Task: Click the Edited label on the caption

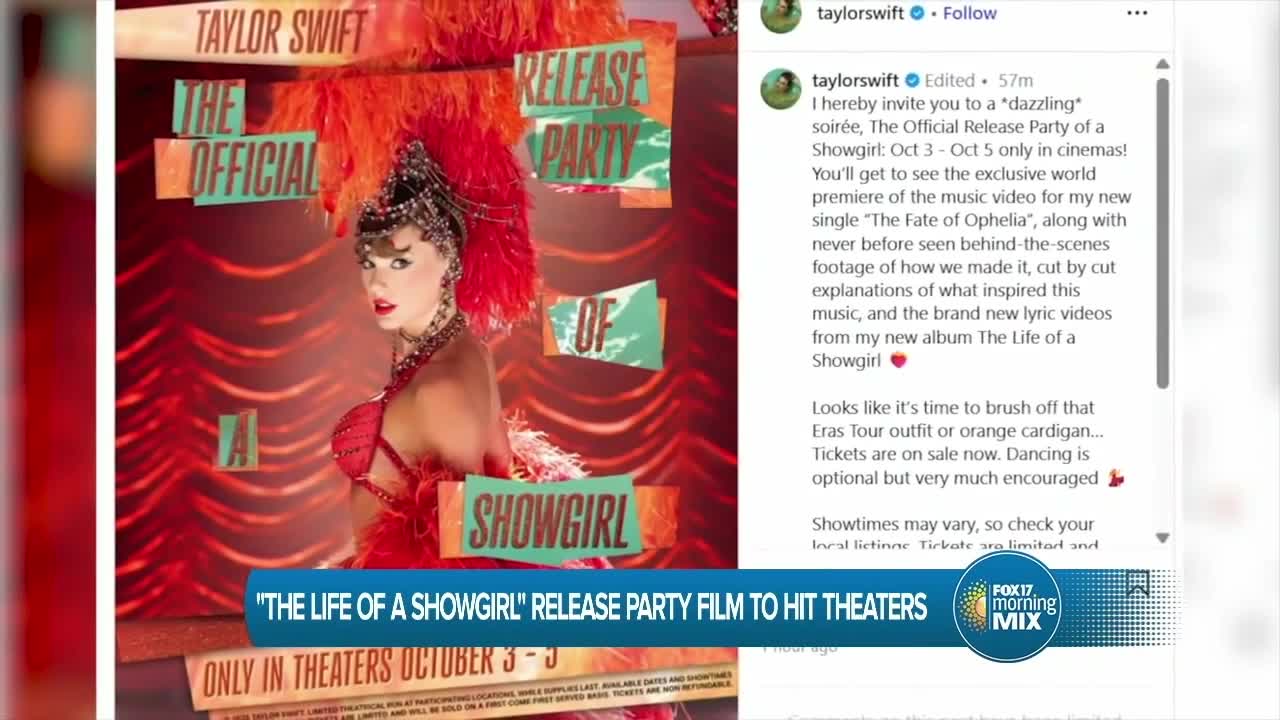Action: (949, 81)
